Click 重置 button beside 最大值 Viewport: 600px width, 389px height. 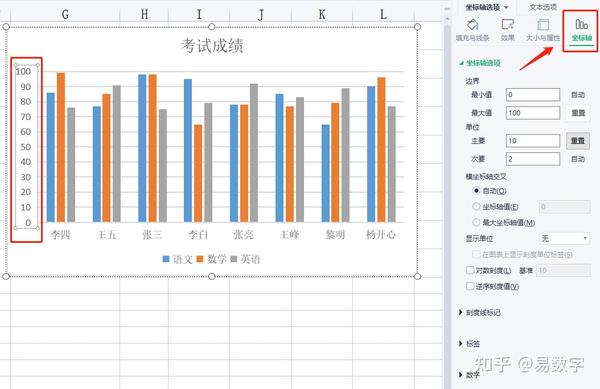point(578,113)
